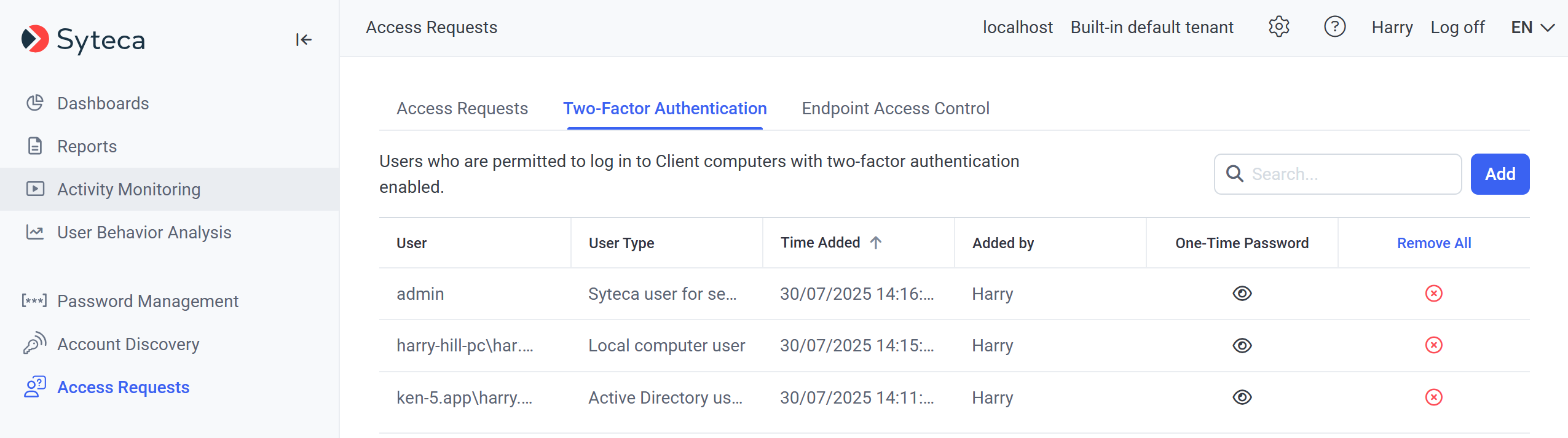The width and height of the screenshot is (1568, 438).
Task: Click the blue Add button
Action: tap(1499, 174)
